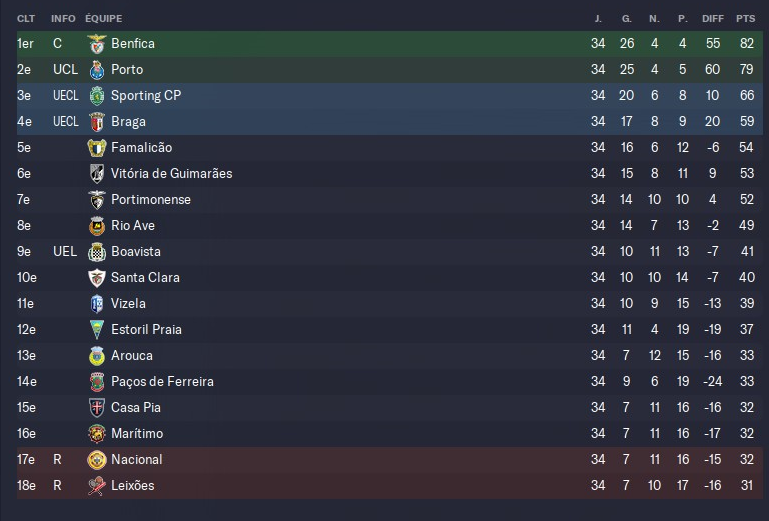Screen dimensions: 769x521
Task: Click the Paços de Ferreira name
Action: (162, 382)
